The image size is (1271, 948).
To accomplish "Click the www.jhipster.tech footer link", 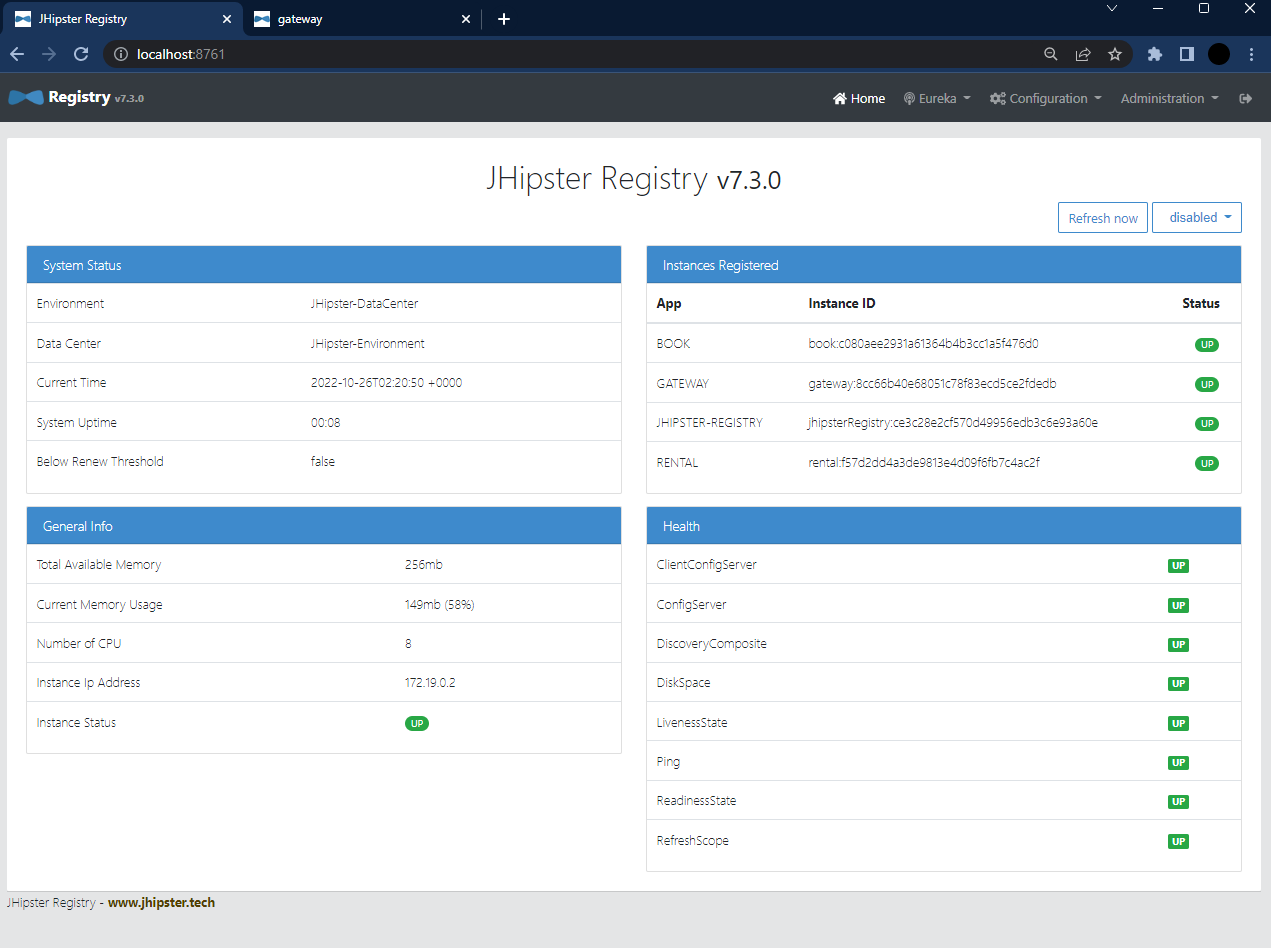I will click(161, 902).
